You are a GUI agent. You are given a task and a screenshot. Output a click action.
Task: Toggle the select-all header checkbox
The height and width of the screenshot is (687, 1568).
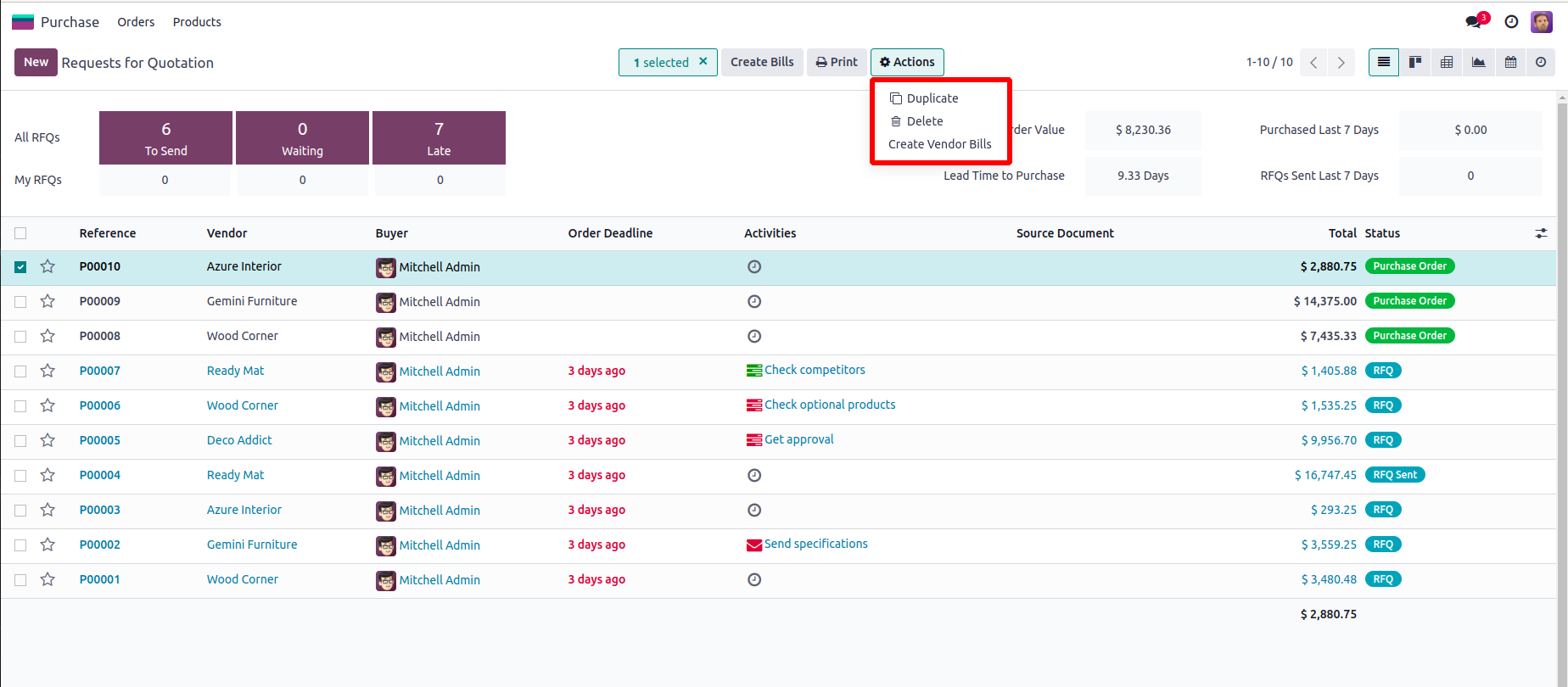[x=20, y=233]
